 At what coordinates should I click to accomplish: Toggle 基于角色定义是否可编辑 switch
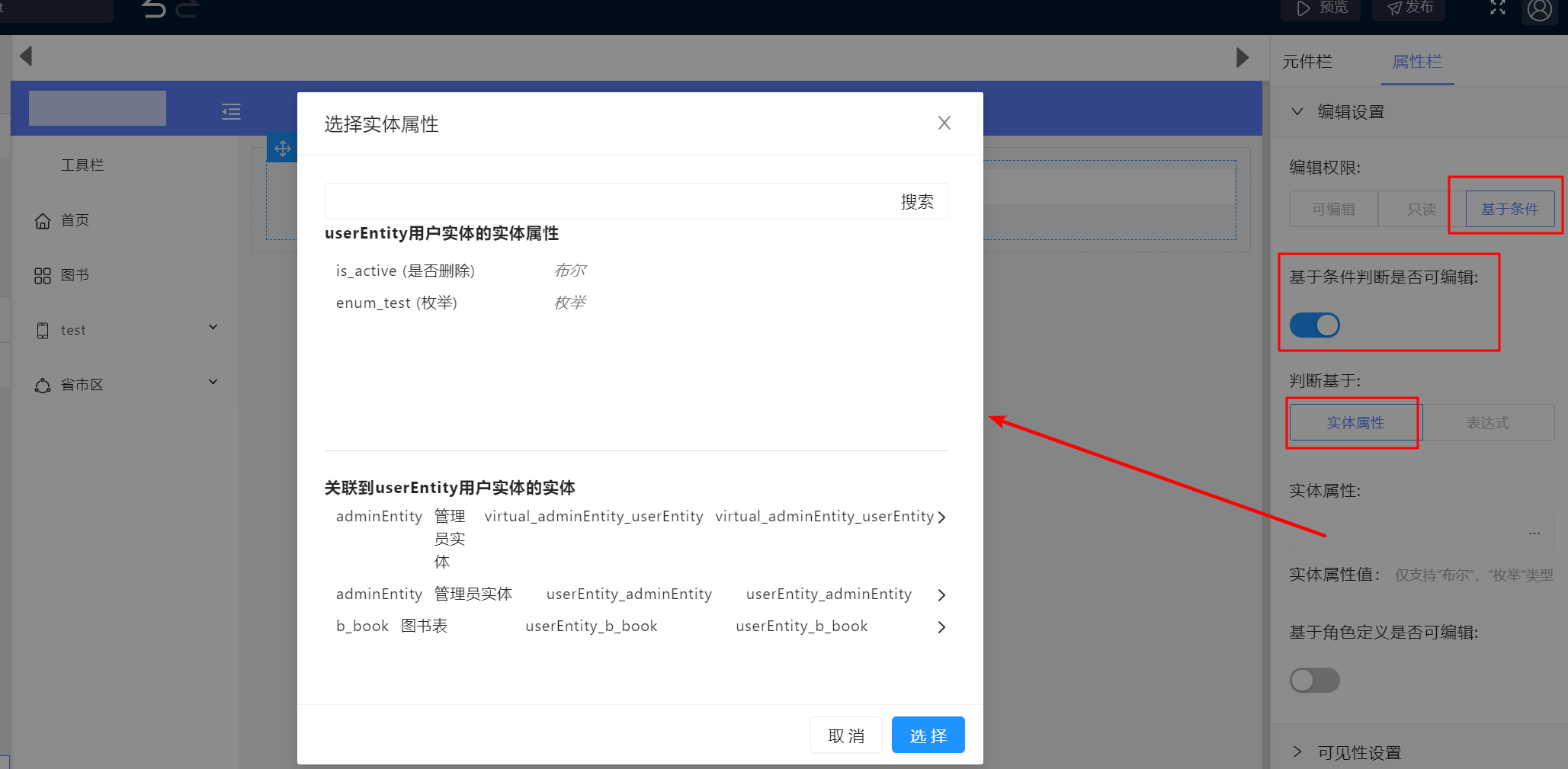pyautogui.click(x=1315, y=681)
